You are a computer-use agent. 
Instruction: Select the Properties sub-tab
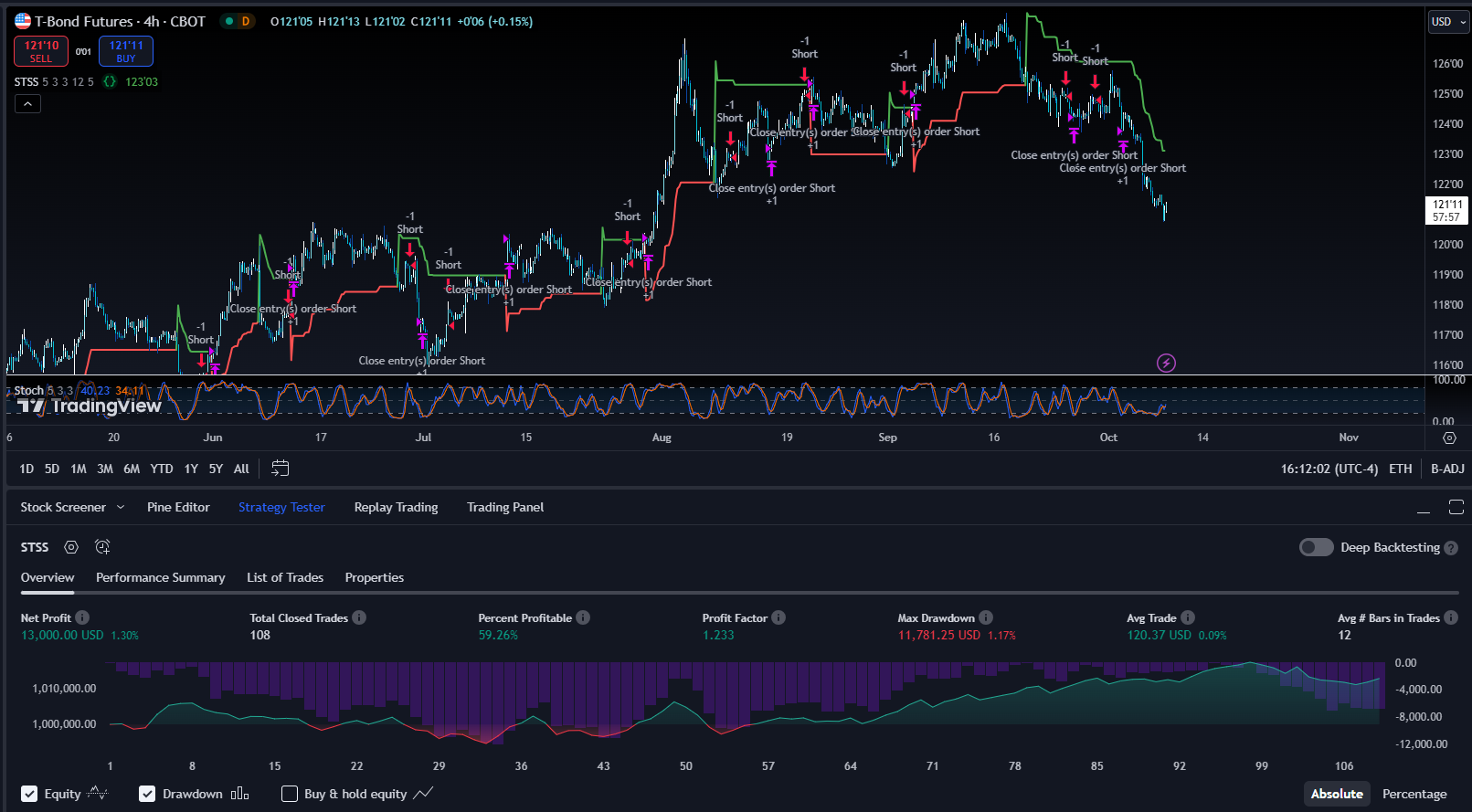click(x=374, y=577)
